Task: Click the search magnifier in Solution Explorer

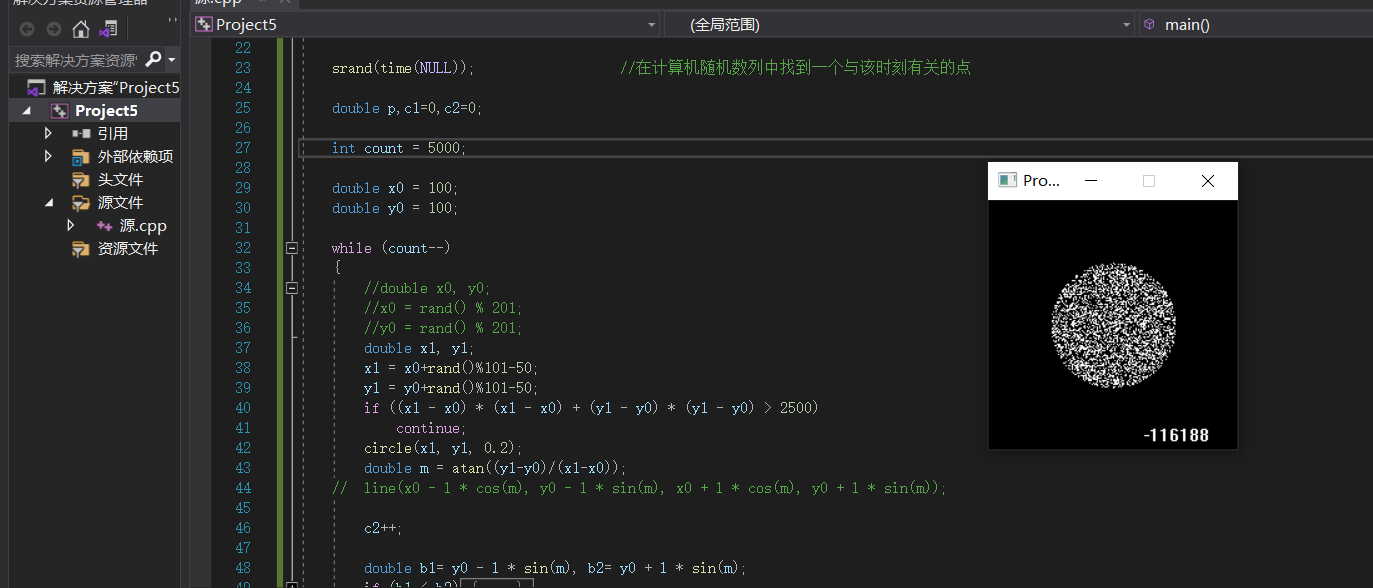Action: pos(152,57)
